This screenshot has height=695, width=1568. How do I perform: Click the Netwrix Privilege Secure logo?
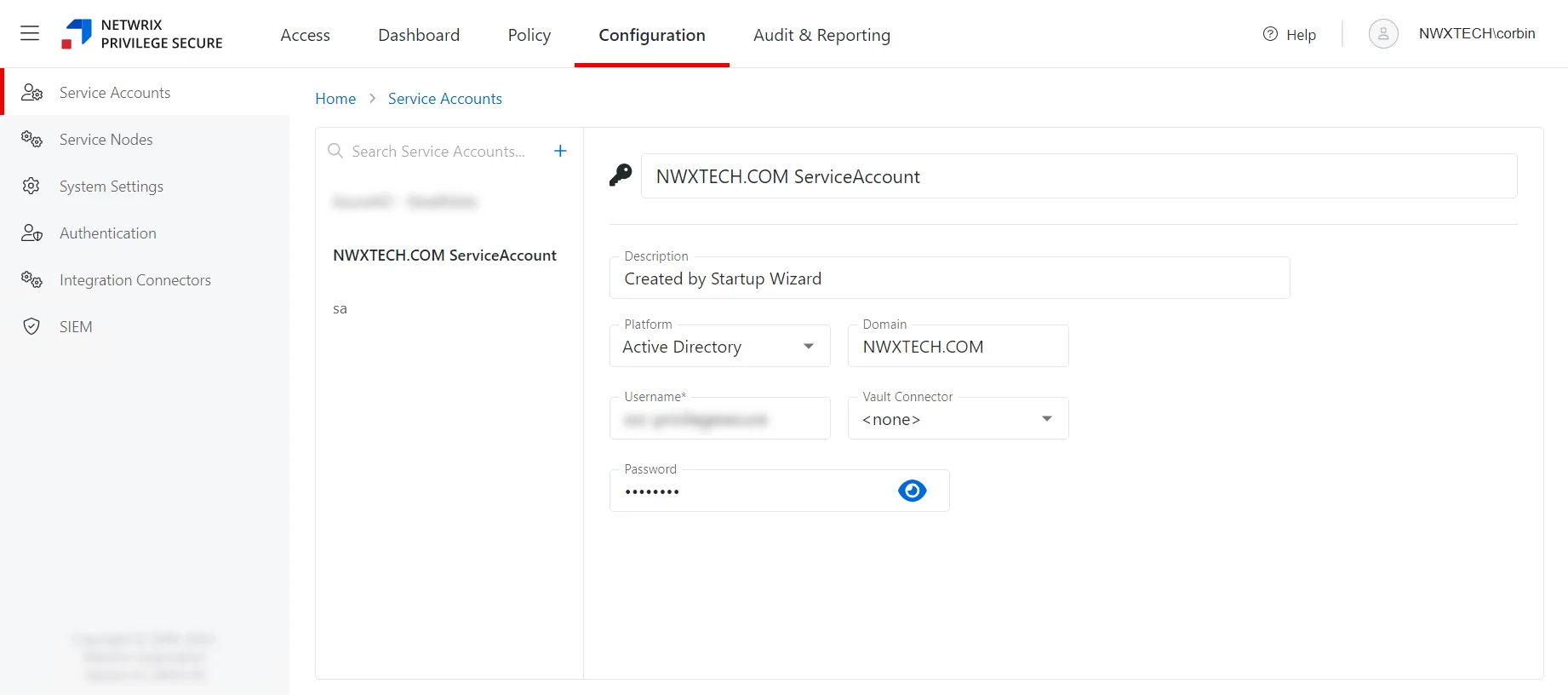(142, 34)
